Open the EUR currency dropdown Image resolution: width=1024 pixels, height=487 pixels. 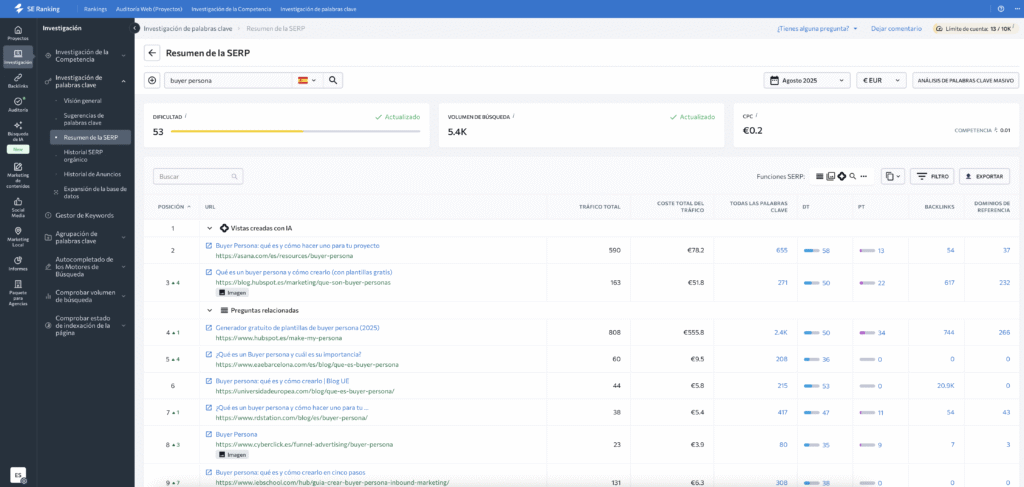tap(882, 80)
